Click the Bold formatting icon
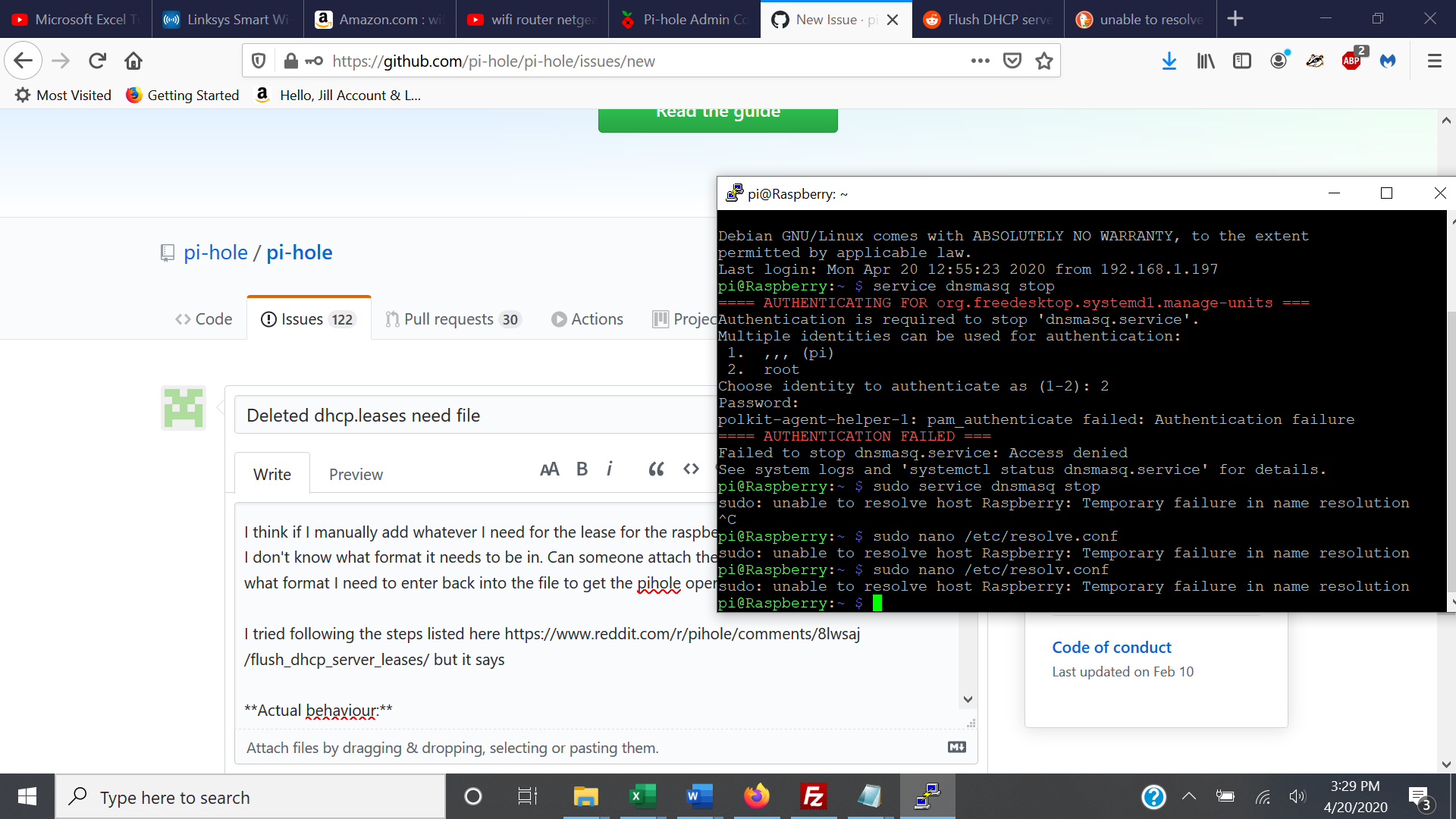 581,469
